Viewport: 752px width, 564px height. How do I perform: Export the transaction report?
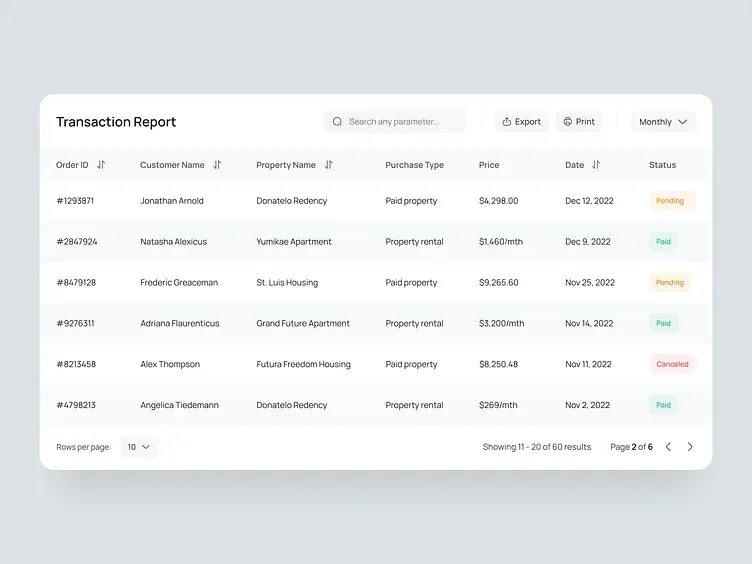click(521, 122)
